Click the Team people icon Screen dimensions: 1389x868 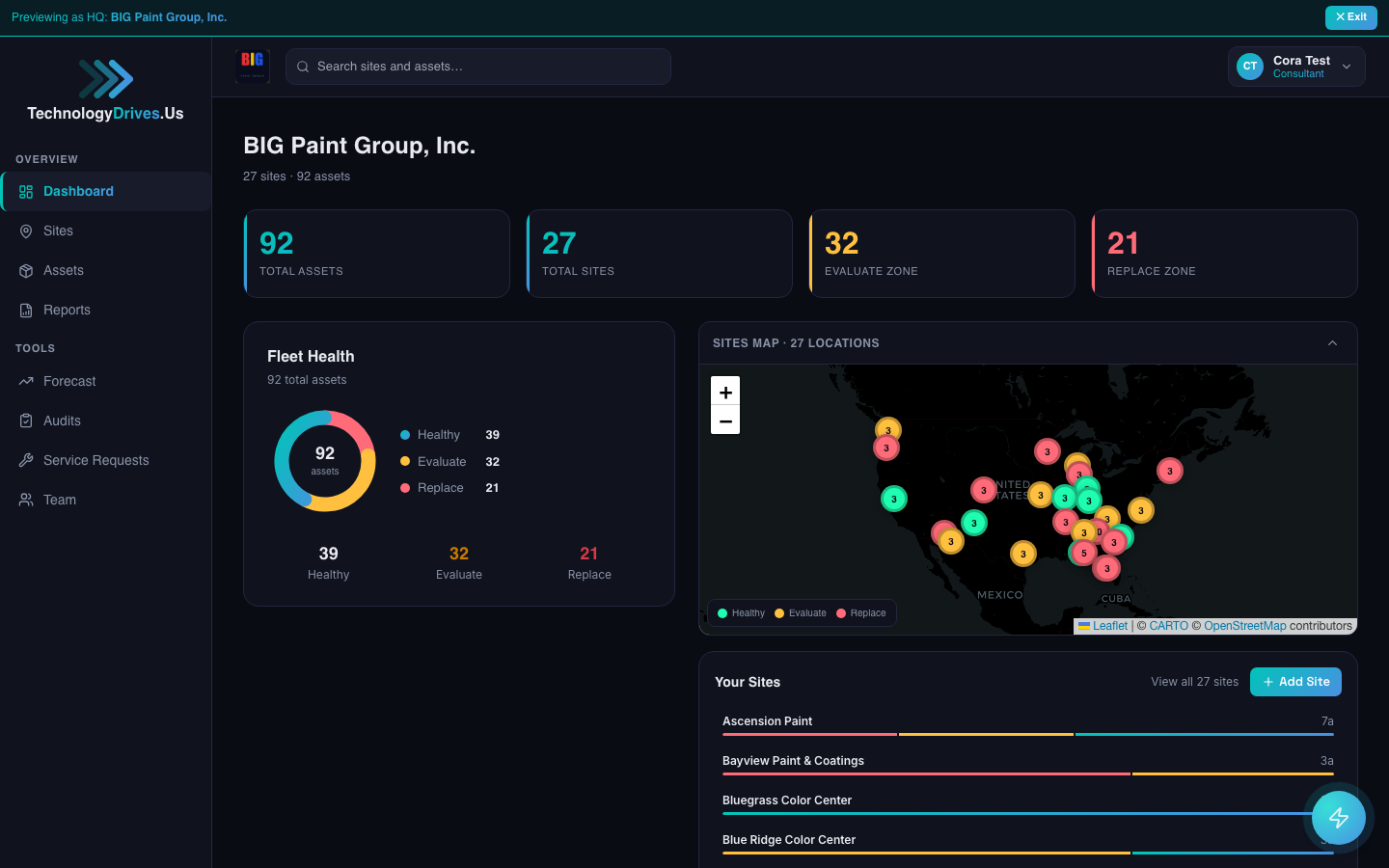coord(26,501)
